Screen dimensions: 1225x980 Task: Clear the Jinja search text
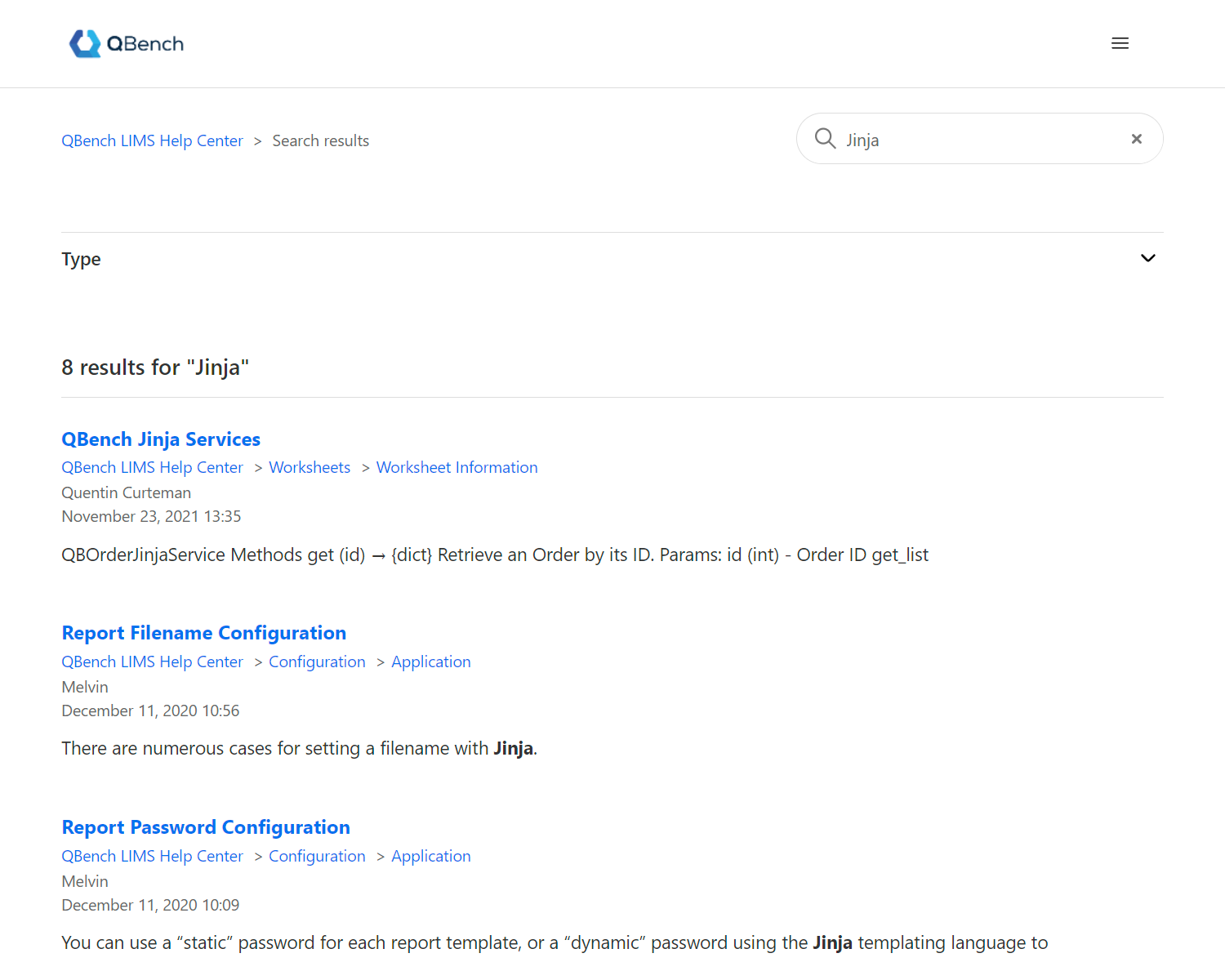click(x=1136, y=139)
